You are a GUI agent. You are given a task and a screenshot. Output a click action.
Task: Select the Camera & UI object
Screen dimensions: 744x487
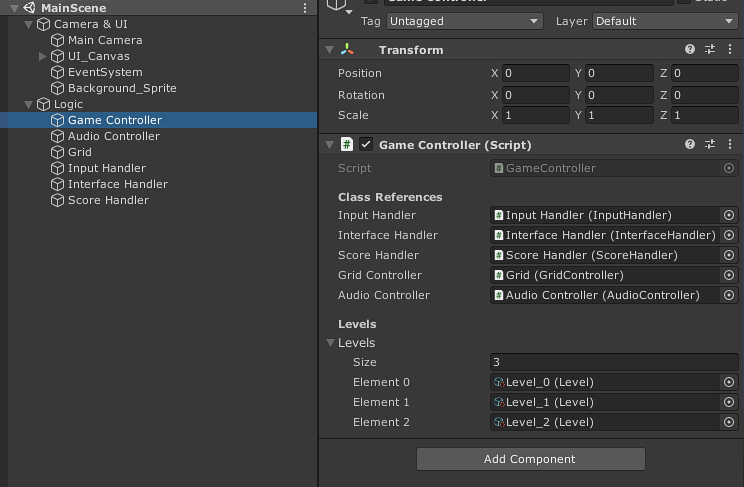coord(90,24)
